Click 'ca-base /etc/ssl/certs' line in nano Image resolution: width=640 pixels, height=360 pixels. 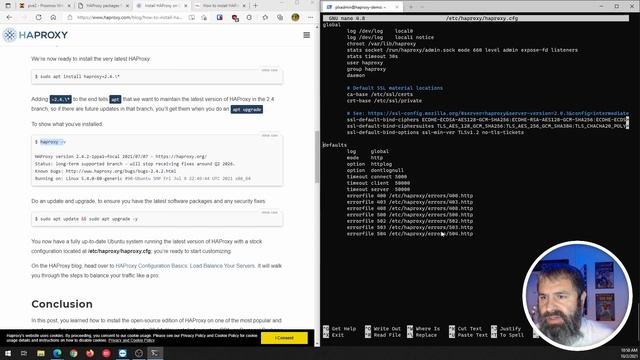coord(380,94)
